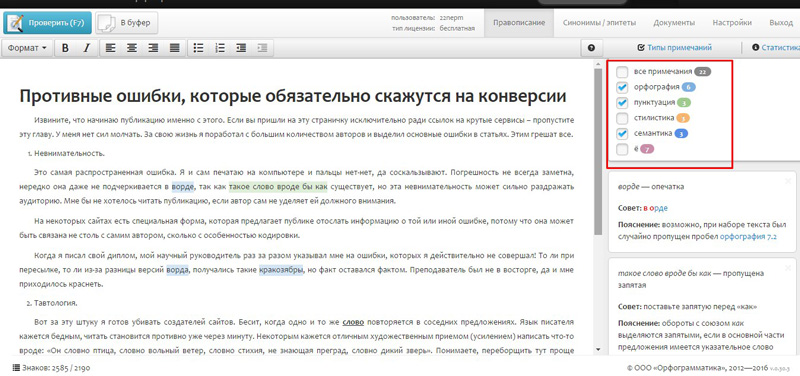Click the highlighted word ворде in the text
Screen dimensions: 800x376
tap(183, 187)
